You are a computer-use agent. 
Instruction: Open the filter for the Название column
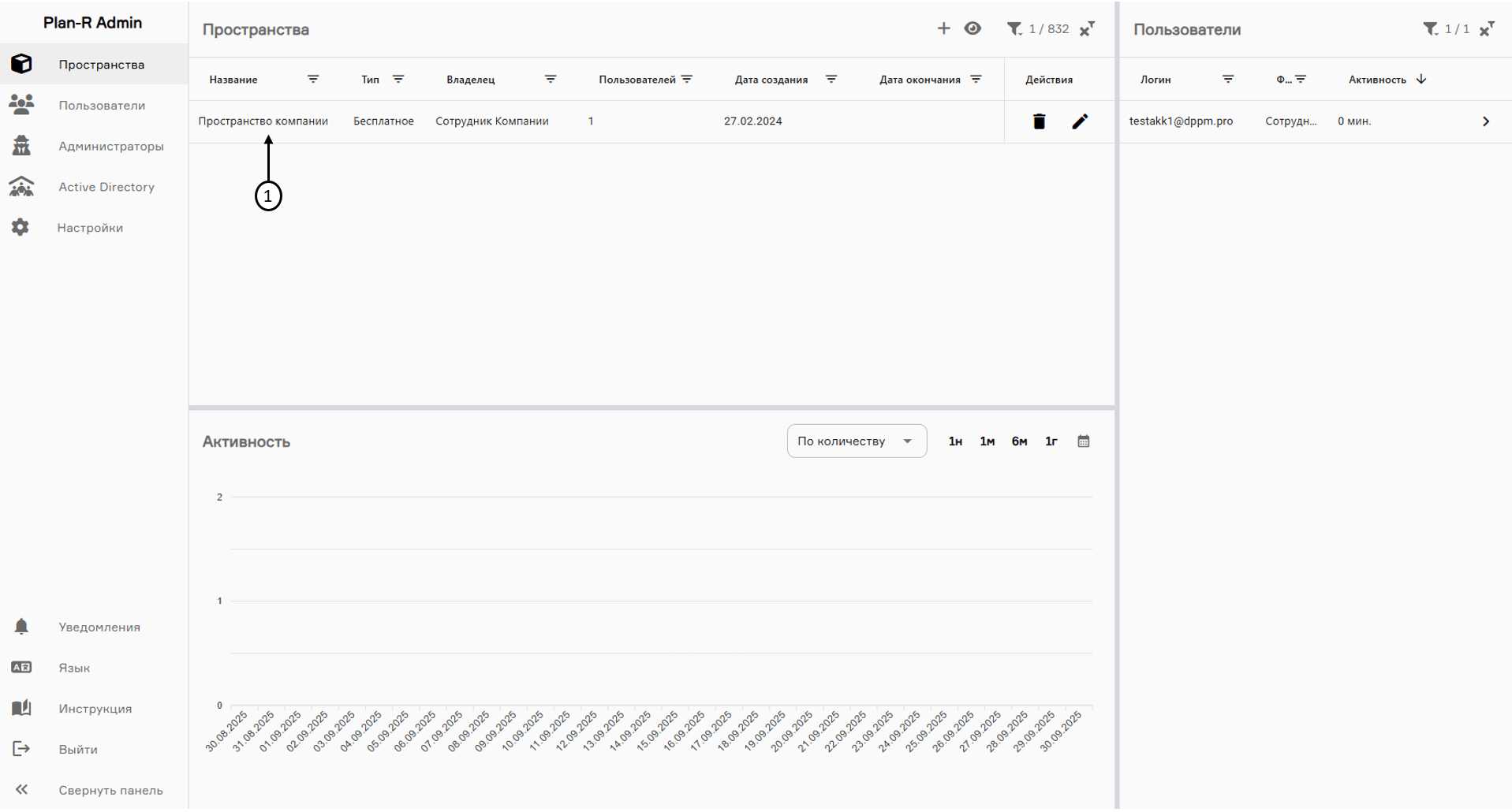click(x=313, y=80)
